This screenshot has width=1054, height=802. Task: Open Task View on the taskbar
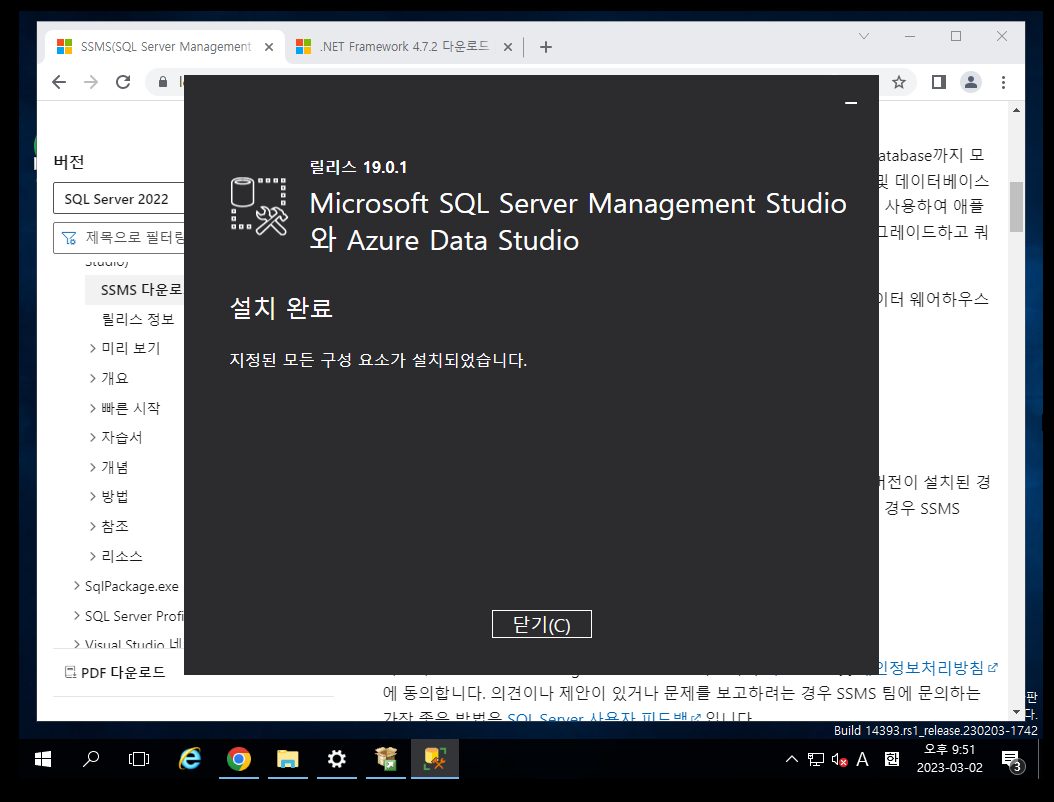click(139, 759)
